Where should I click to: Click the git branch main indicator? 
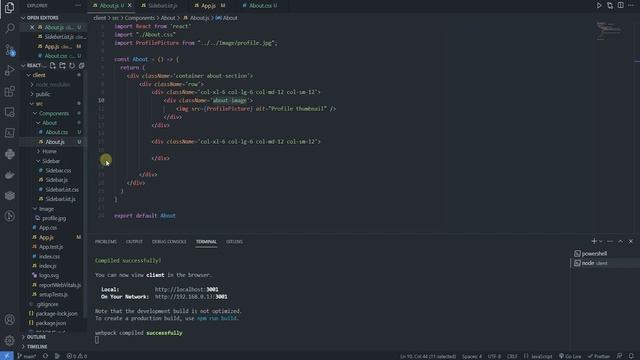(27, 356)
